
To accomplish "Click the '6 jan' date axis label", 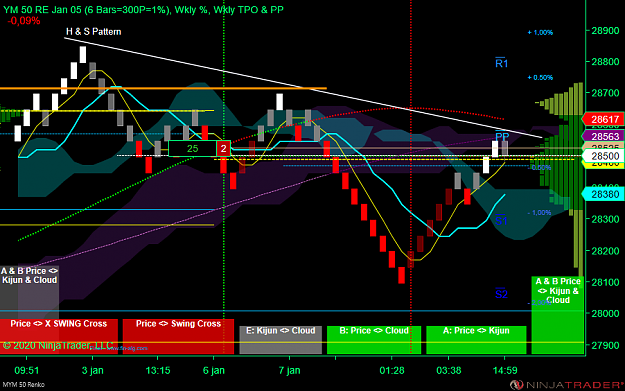I will [x=214, y=371].
